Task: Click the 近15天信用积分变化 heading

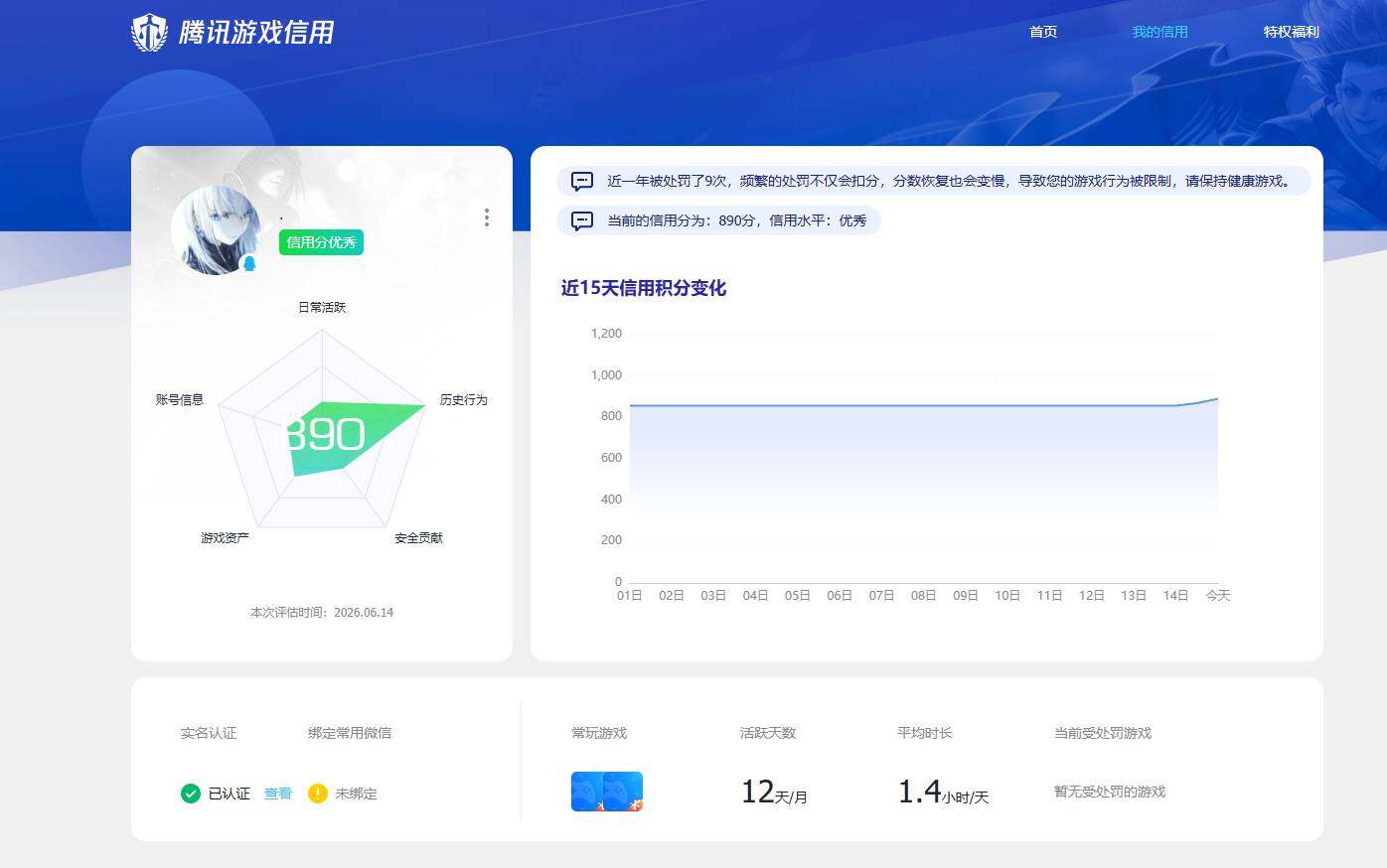Action: coord(644,288)
